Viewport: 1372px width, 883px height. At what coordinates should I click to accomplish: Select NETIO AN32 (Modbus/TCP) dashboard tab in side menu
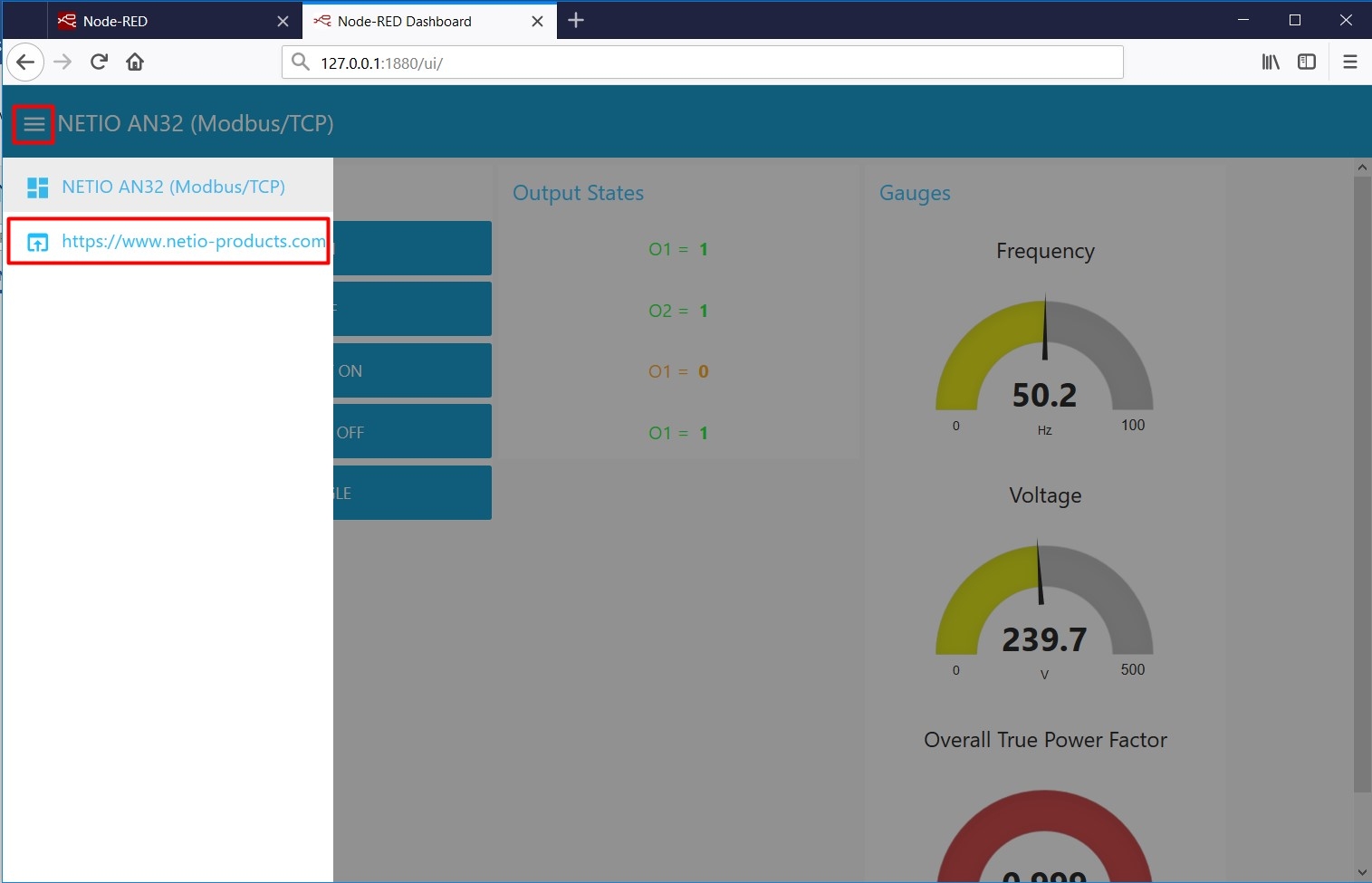point(168,187)
